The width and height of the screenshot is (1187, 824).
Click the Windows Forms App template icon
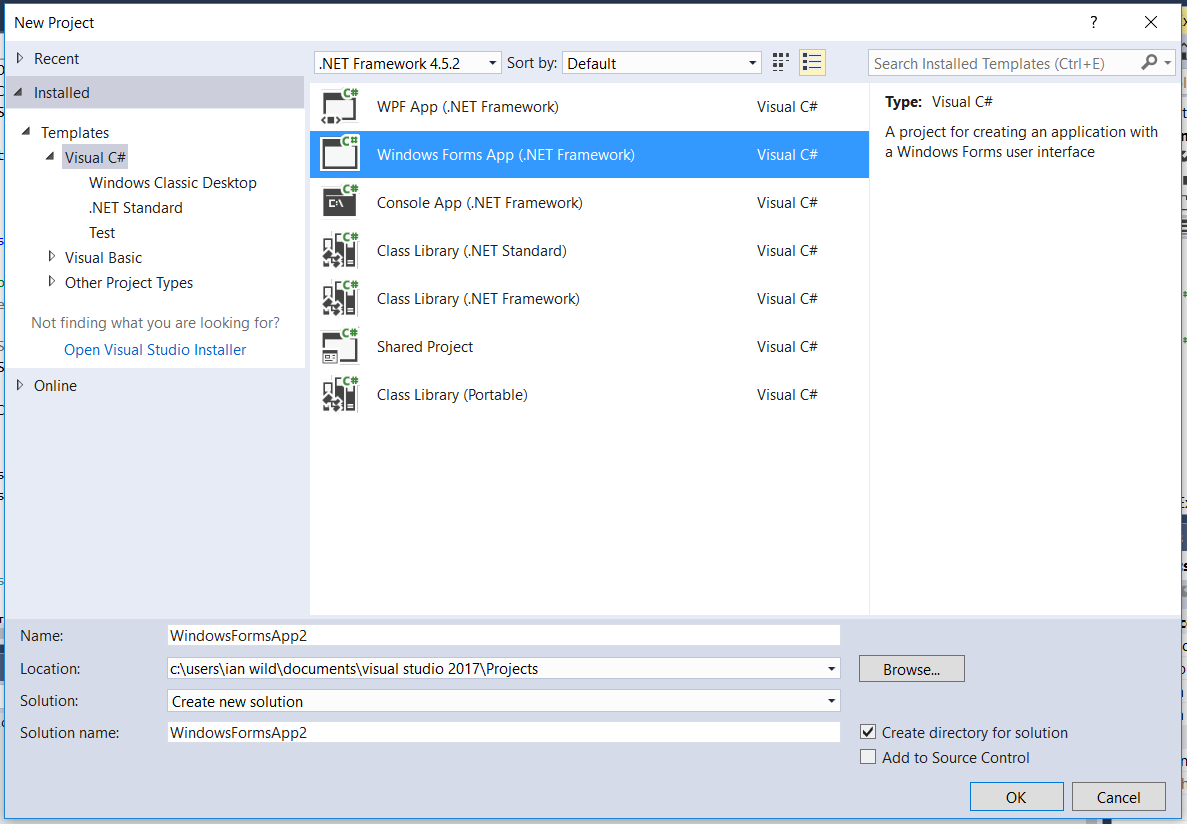click(x=340, y=154)
